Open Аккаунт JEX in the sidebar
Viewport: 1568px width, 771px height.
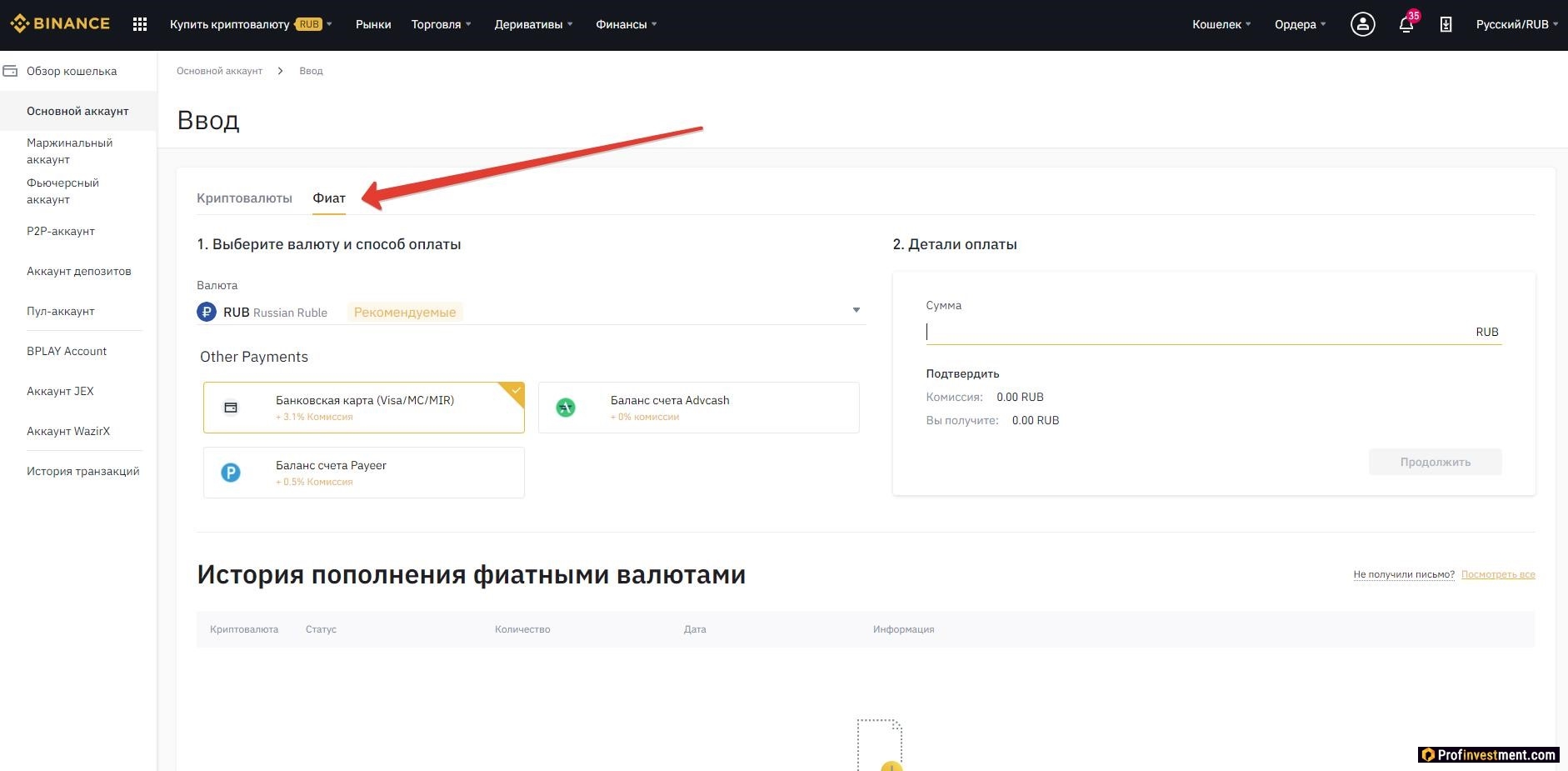pos(60,391)
